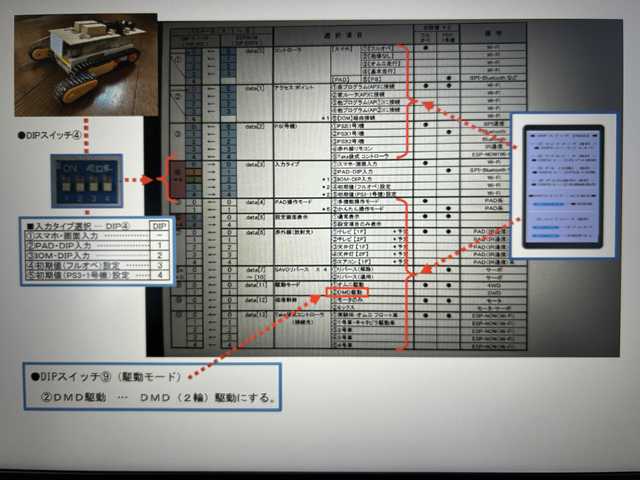
Task: Click the blue DIP switch image
Action: coord(85,181)
